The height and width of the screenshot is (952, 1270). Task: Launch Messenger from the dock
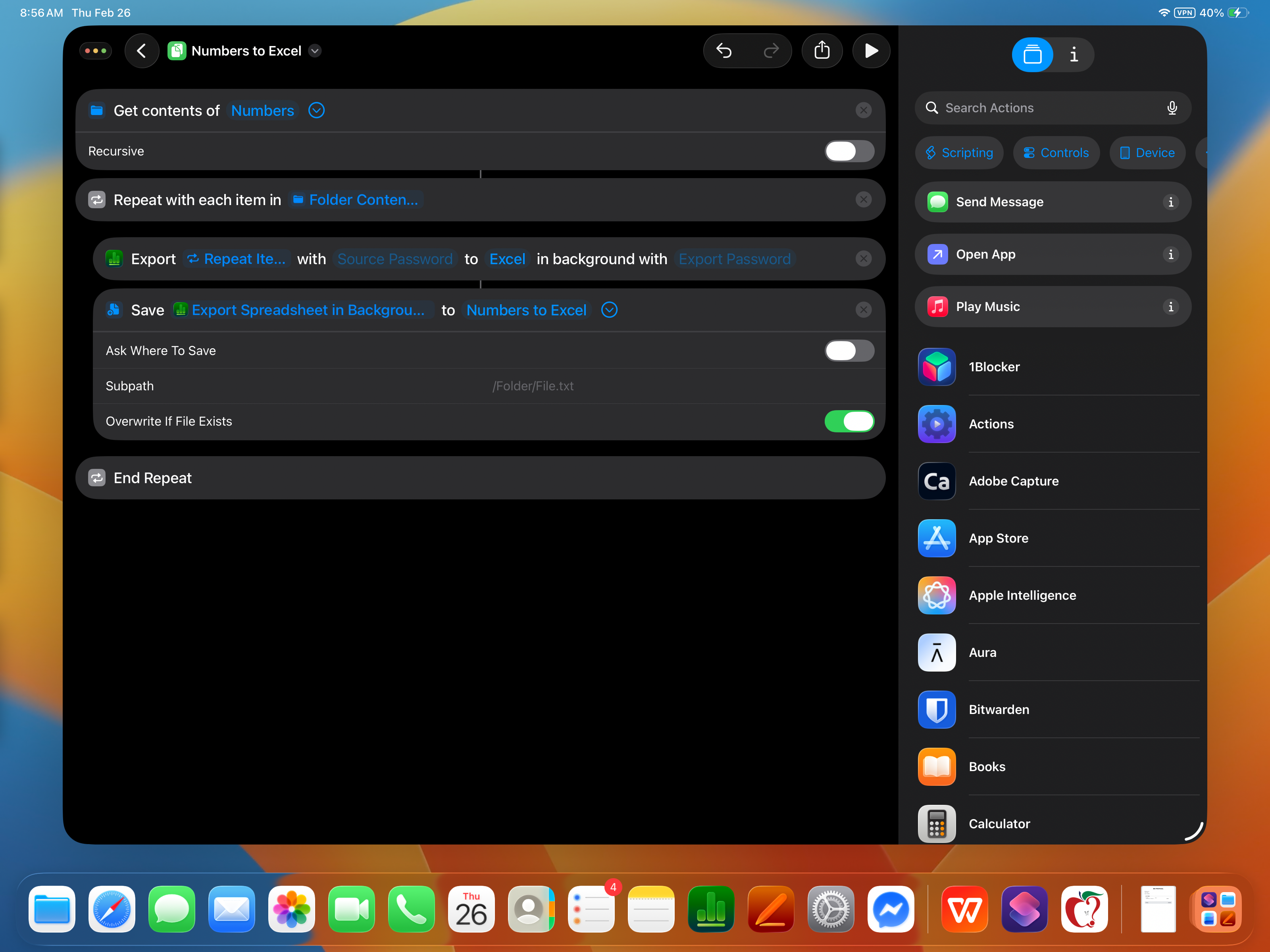(891, 910)
